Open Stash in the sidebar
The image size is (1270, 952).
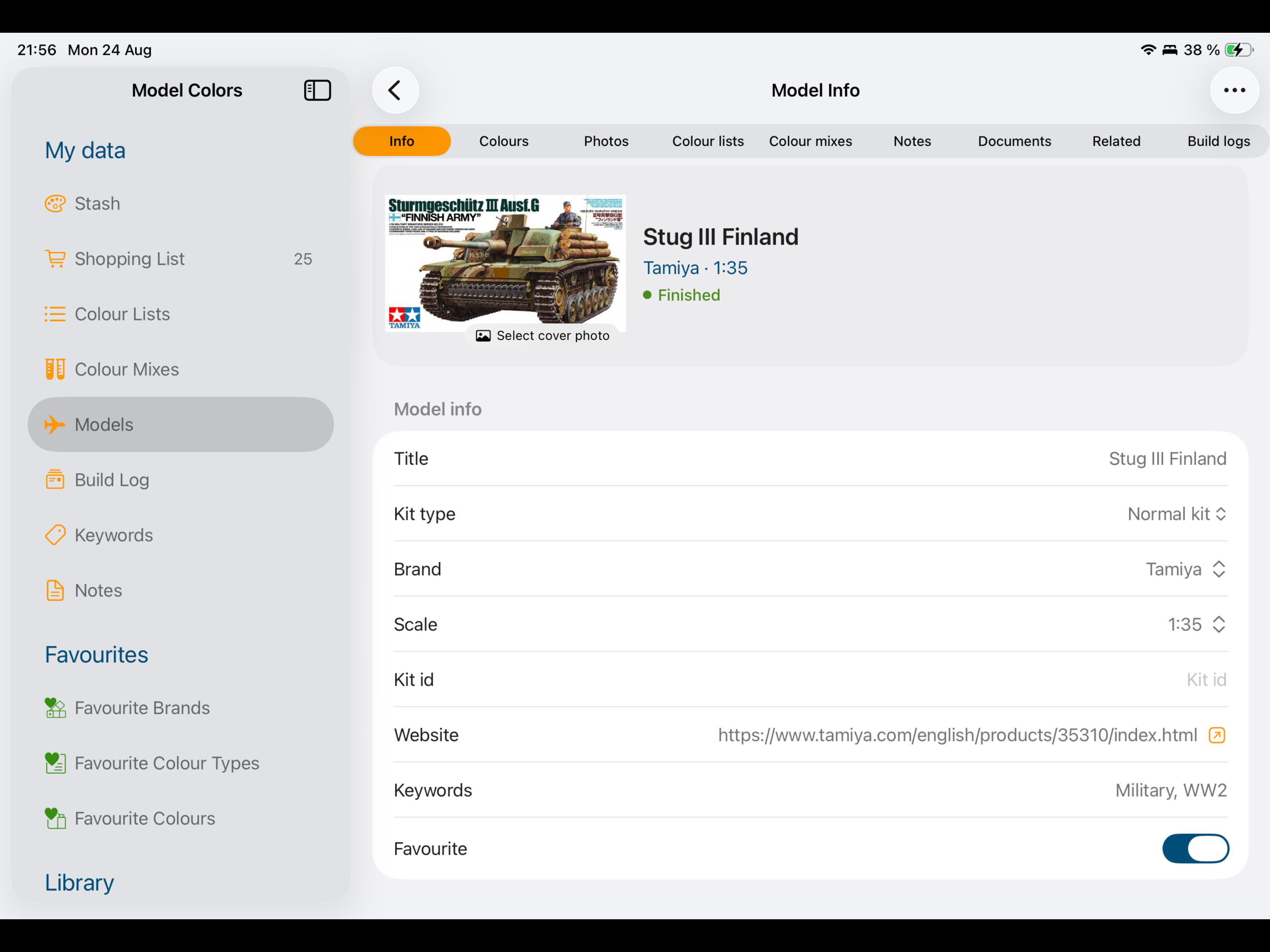[x=180, y=204]
